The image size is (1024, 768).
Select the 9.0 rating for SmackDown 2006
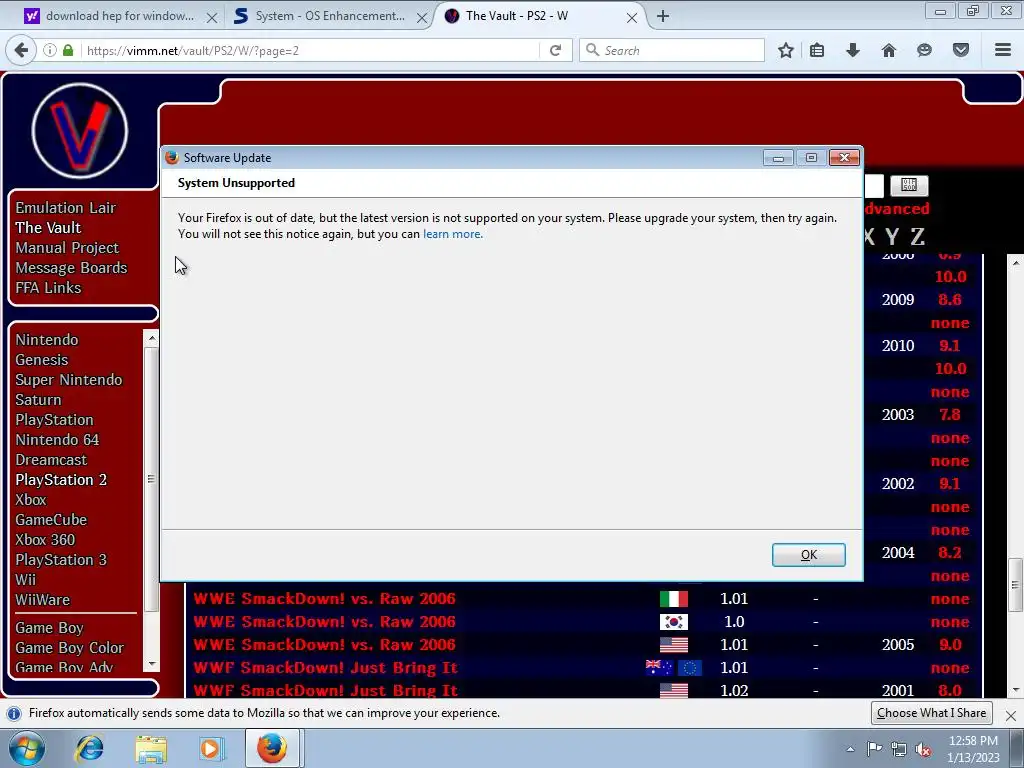tap(950, 645)
